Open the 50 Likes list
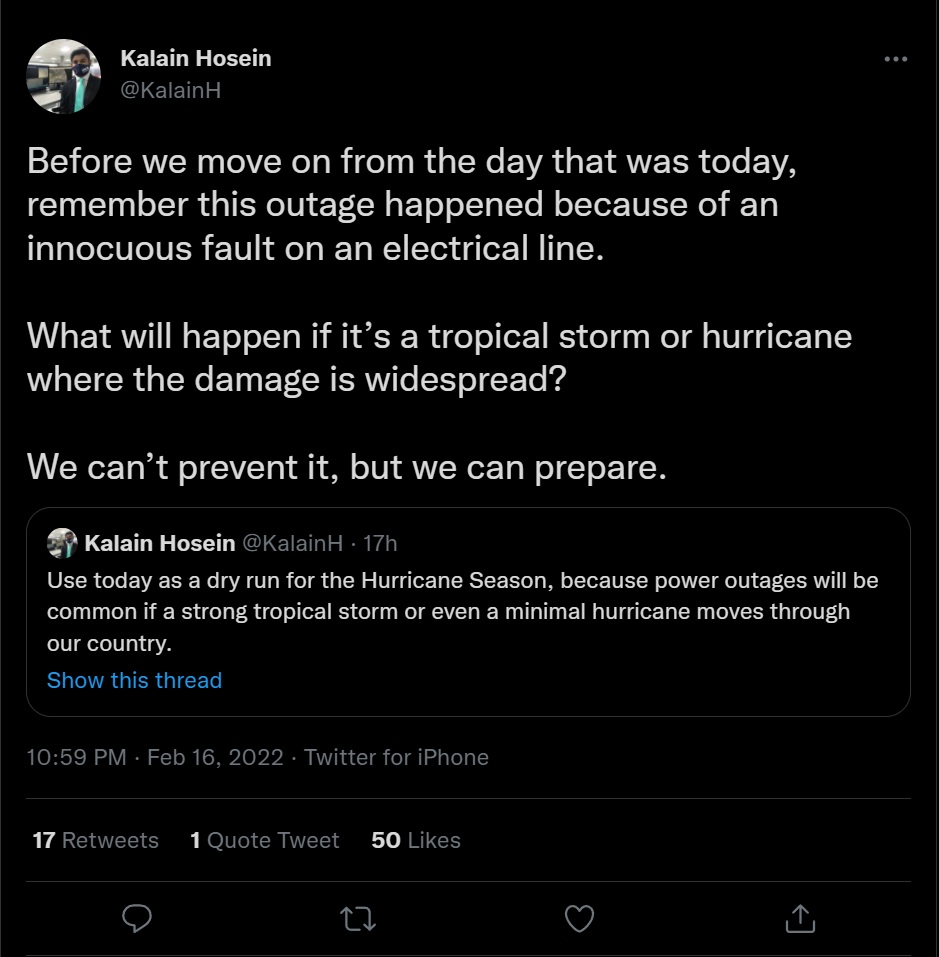 [416, 840]
